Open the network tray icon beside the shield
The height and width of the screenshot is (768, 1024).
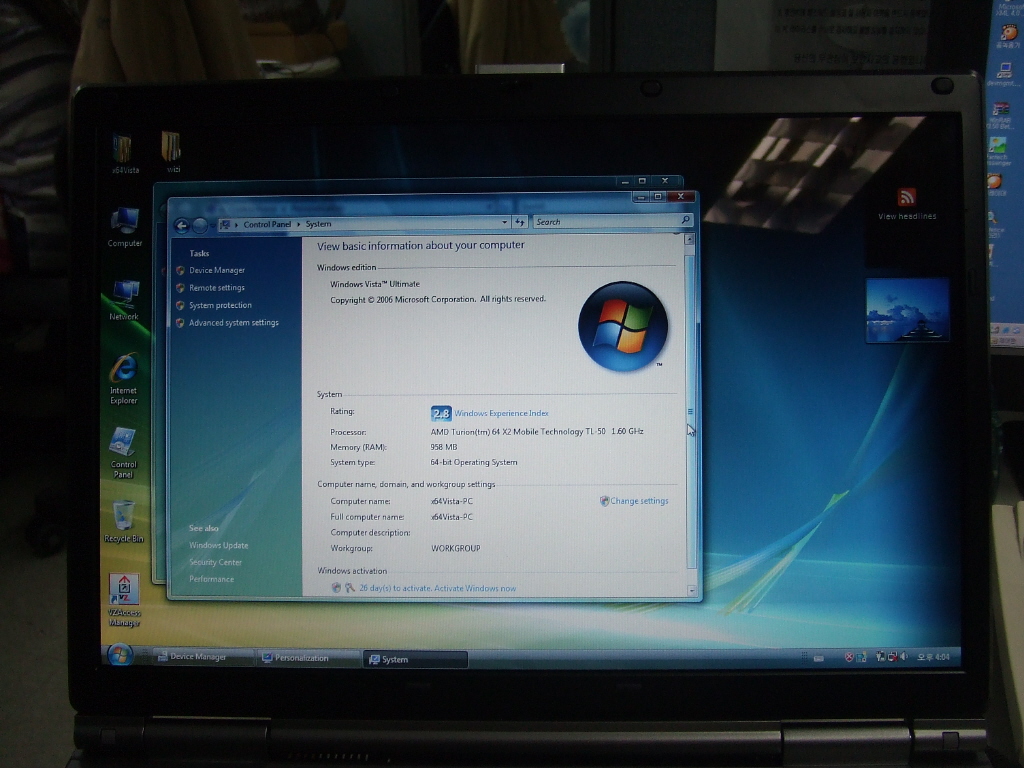(861, 657)
